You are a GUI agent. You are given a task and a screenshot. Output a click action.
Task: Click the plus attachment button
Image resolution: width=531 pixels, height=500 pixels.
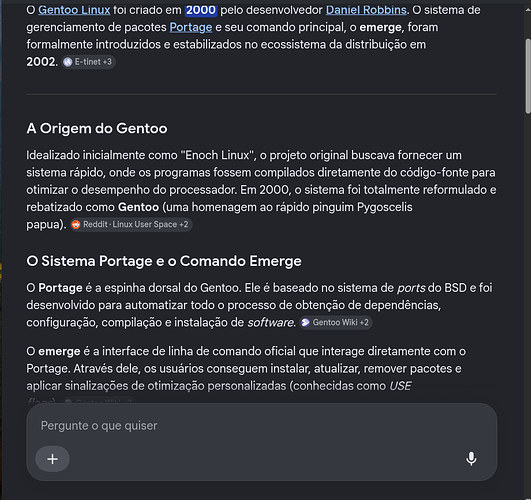tap(52, 459)
